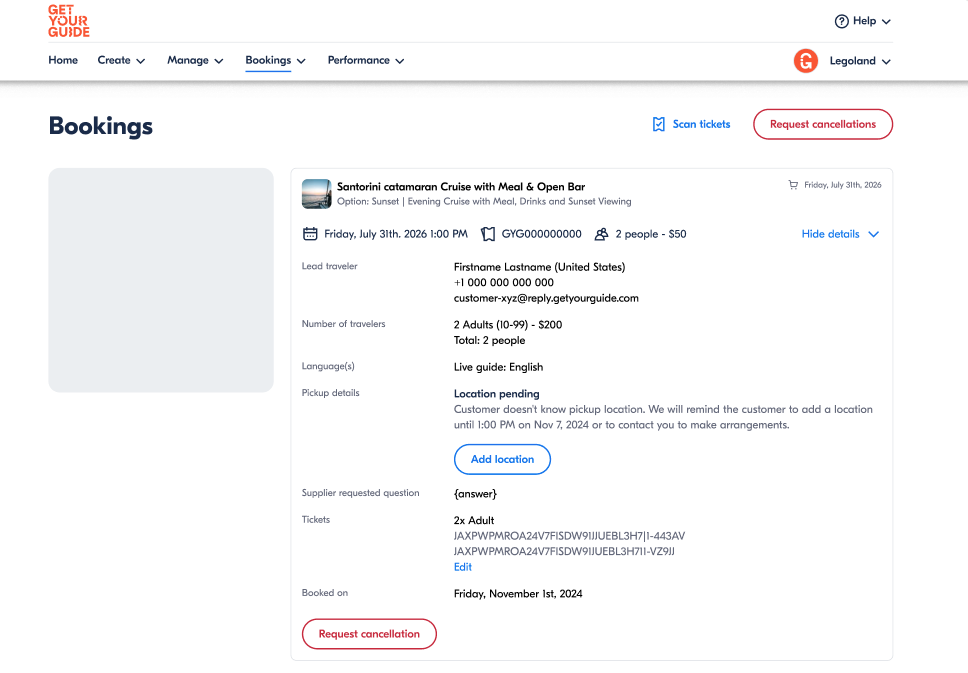Screen dimensions: 968x673
Task: Click Request cancellations button at top
Action: [x=822, y=124]
